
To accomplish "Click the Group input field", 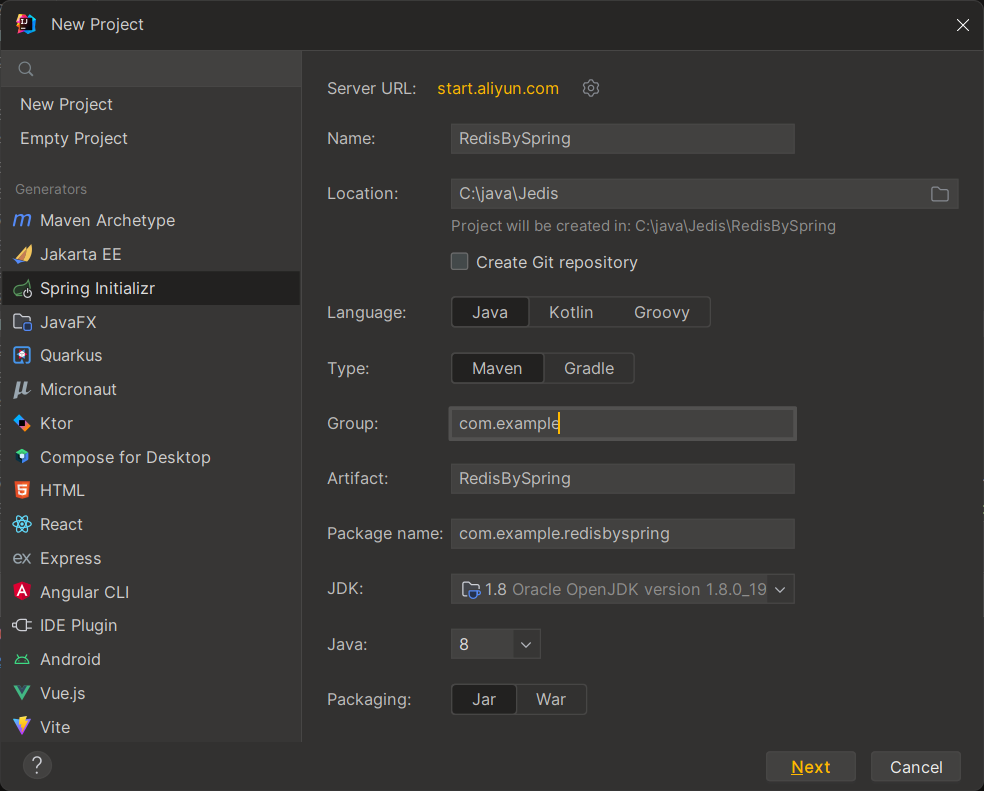I will pos(623,423).
